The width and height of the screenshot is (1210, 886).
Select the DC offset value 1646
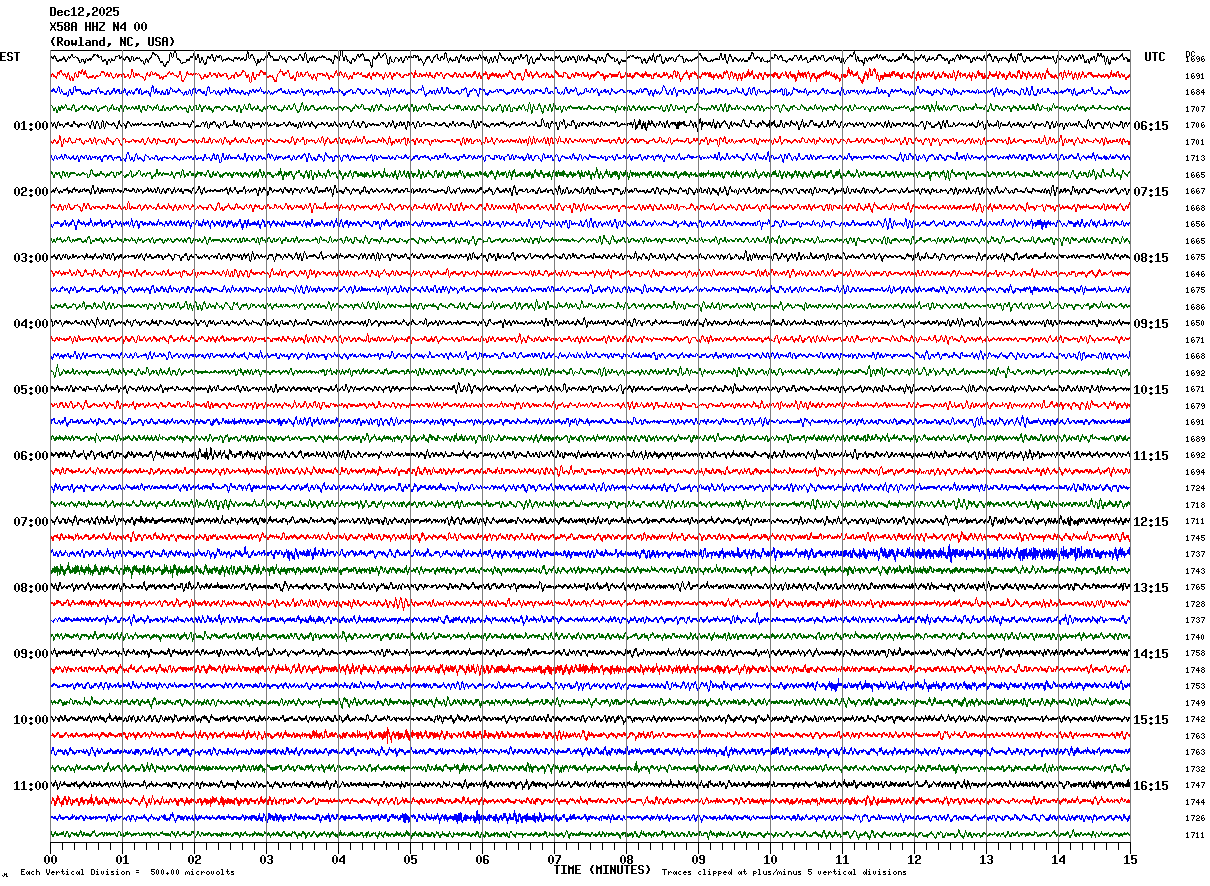[1195, 274]
